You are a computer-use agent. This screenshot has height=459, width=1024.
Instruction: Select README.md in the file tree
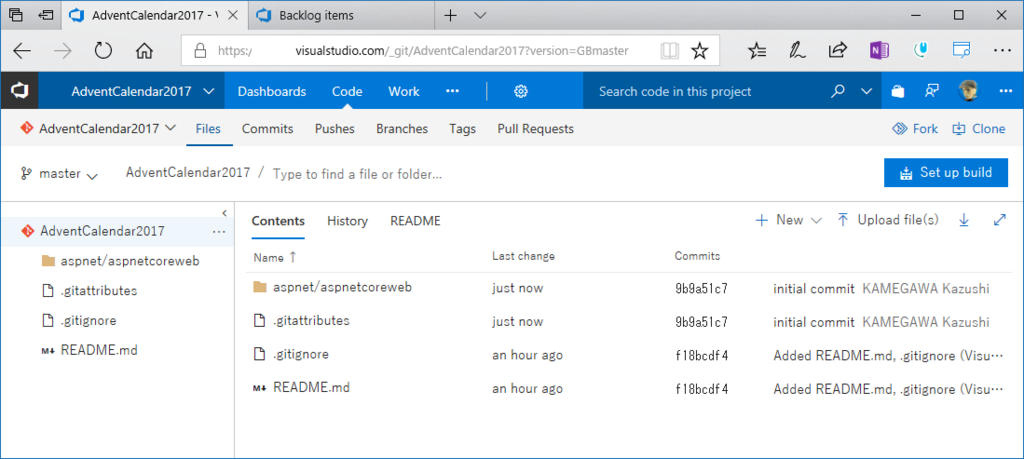coord(99,351)
